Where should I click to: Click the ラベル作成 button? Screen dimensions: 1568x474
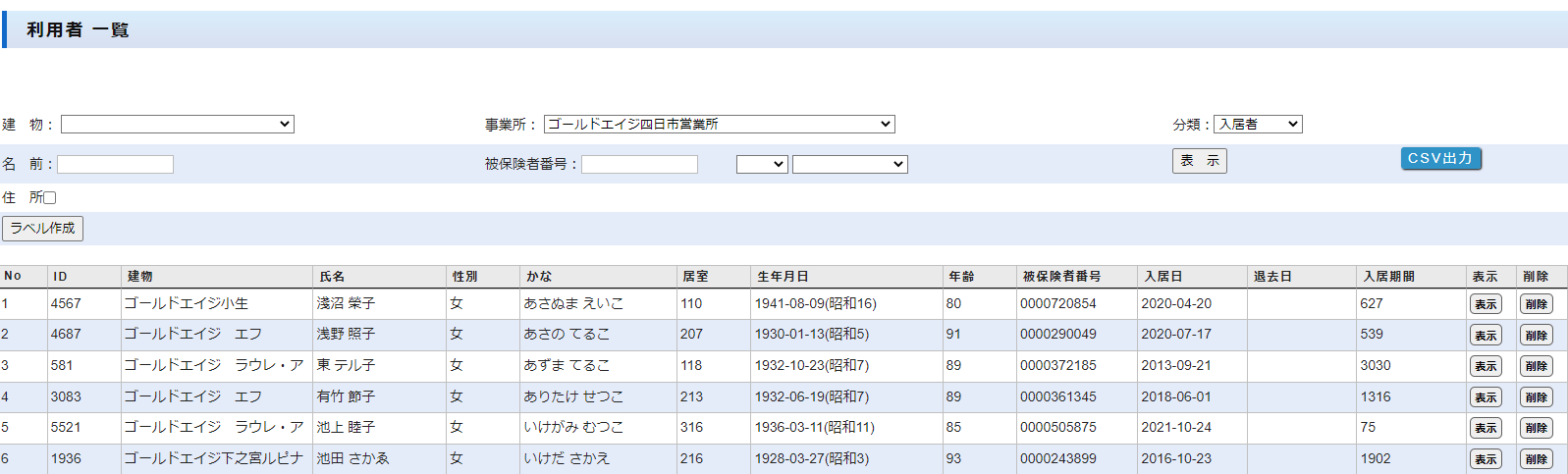42,229
